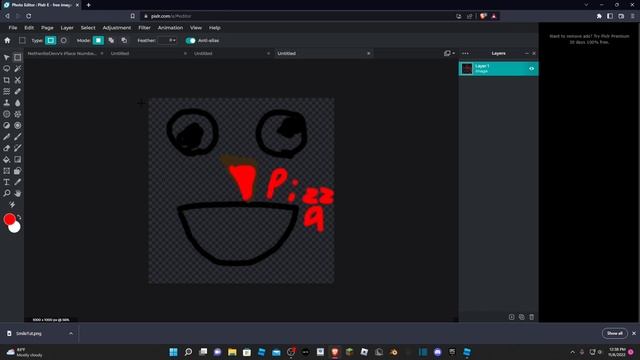The height and width of the screenshot is (360, 640).
Task: Open File Explorer from the taskbar
Action: click(232, 352)
